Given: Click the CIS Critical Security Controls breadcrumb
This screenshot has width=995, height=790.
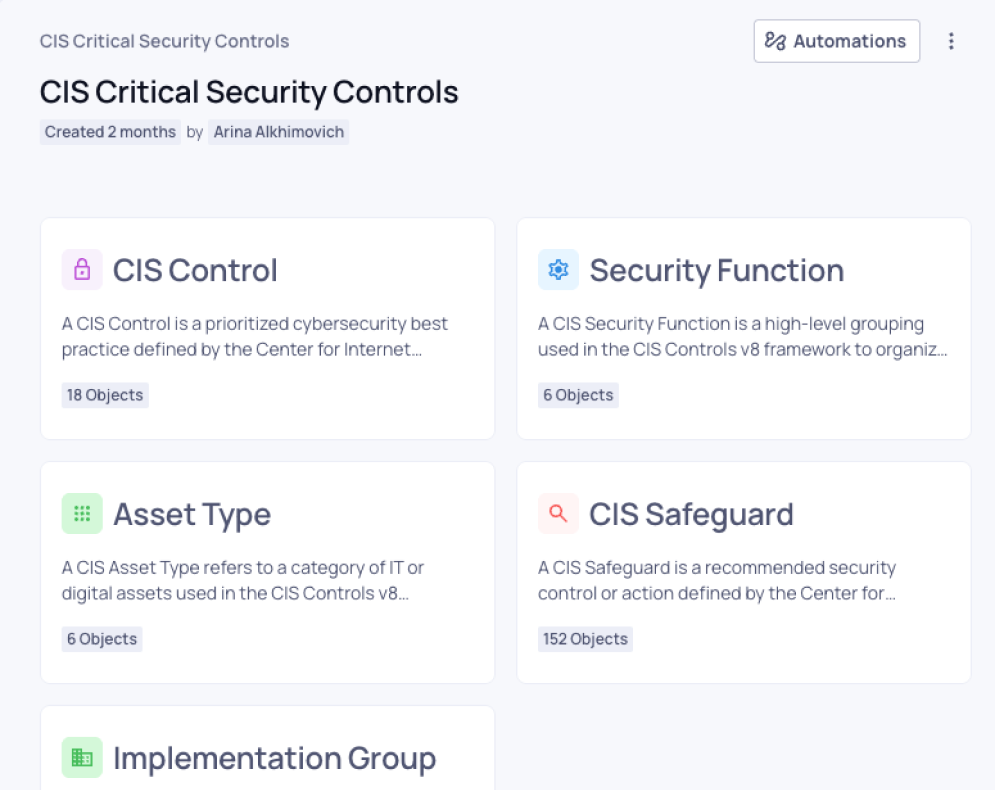Looking at the screenshot, I should 164,41.
